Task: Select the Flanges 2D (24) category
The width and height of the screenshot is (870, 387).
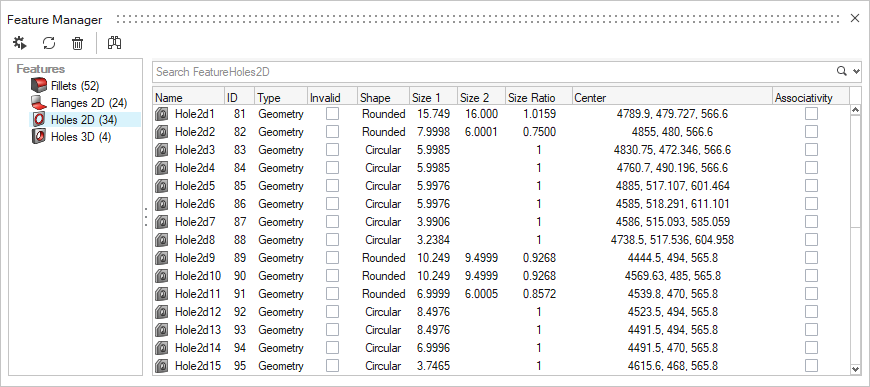Action: [x=79, y=103]
